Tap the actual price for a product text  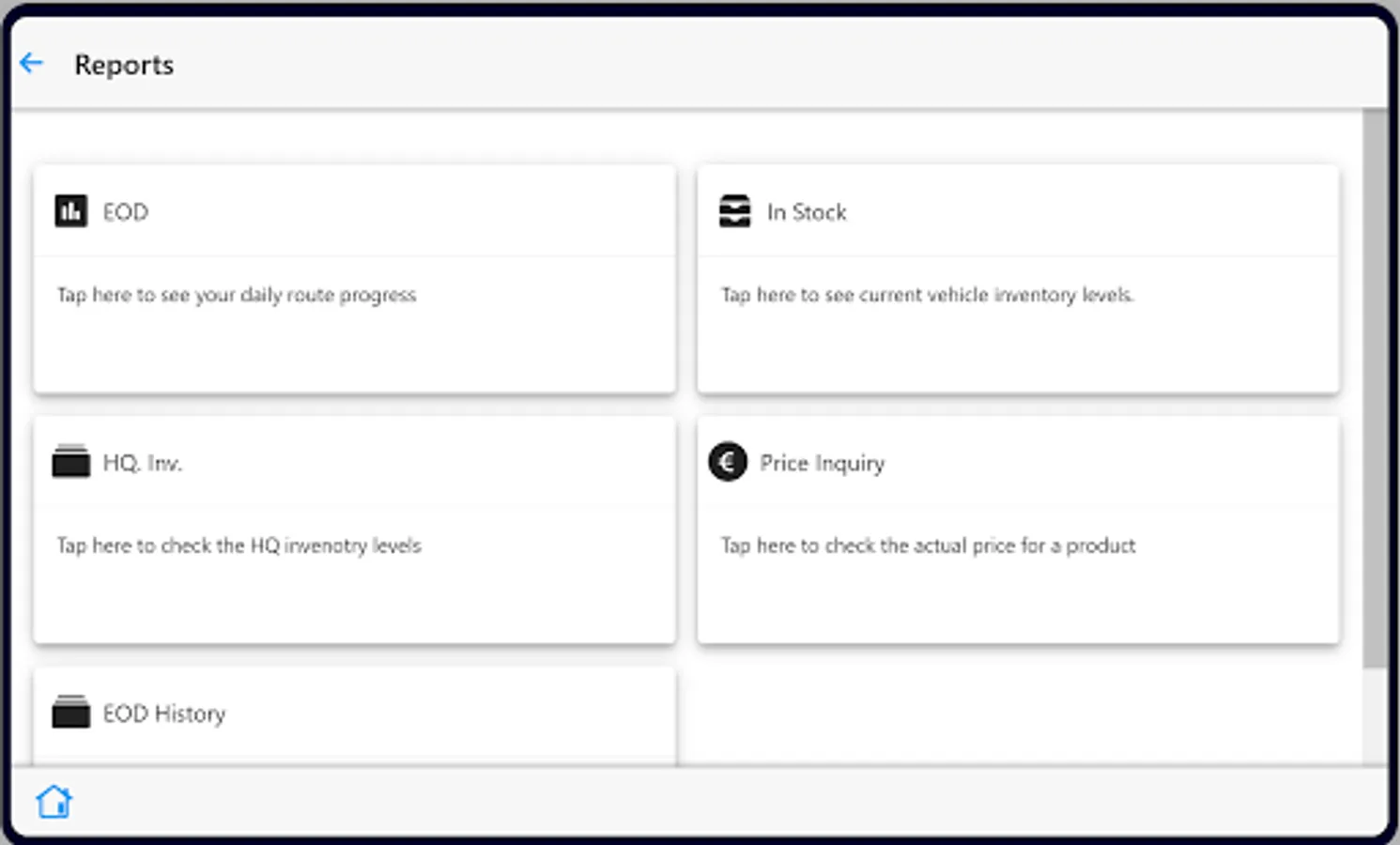pyautogui.click(x=928, y=545)
